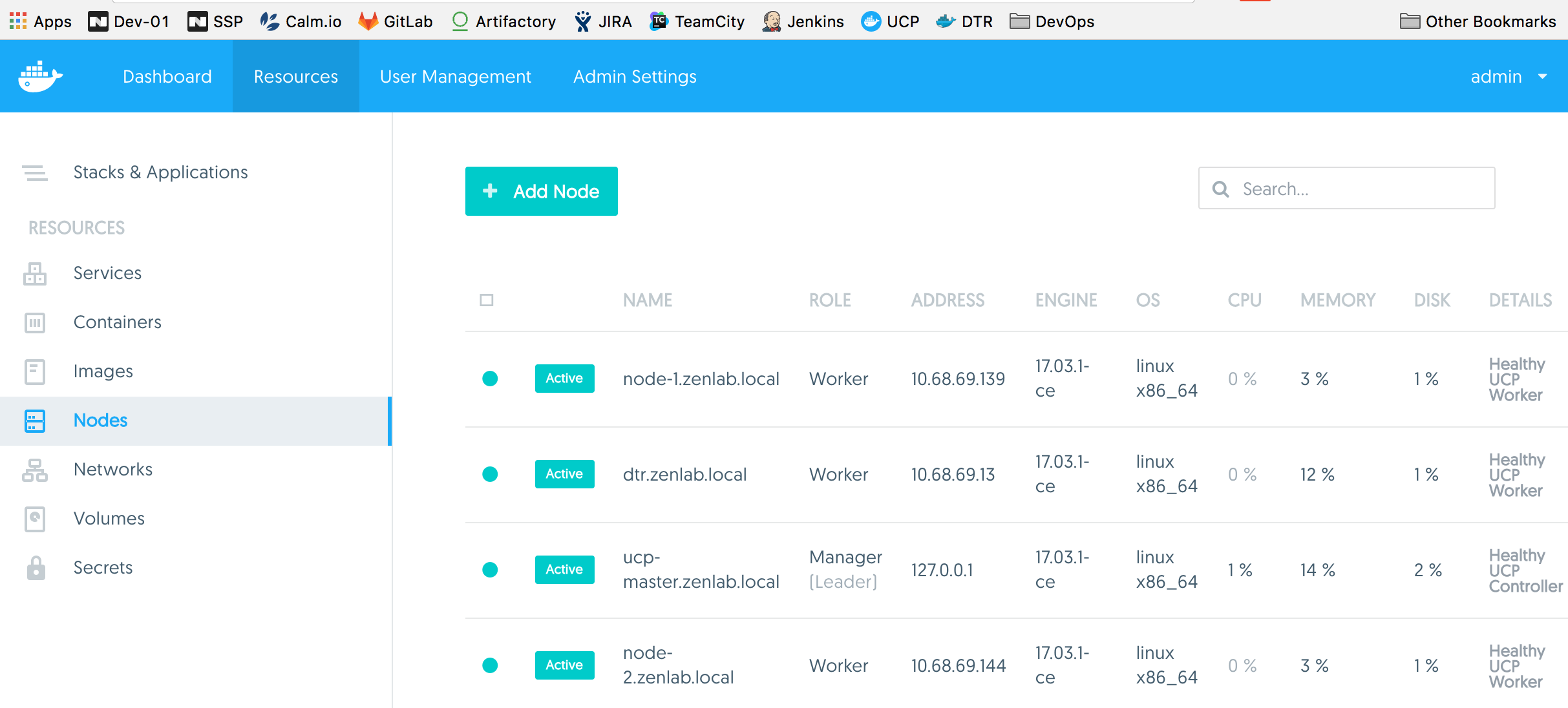Click the Stacks & Applications hamburger icon
Screen dimensions: 1568x708
click(x=35, y=172)
